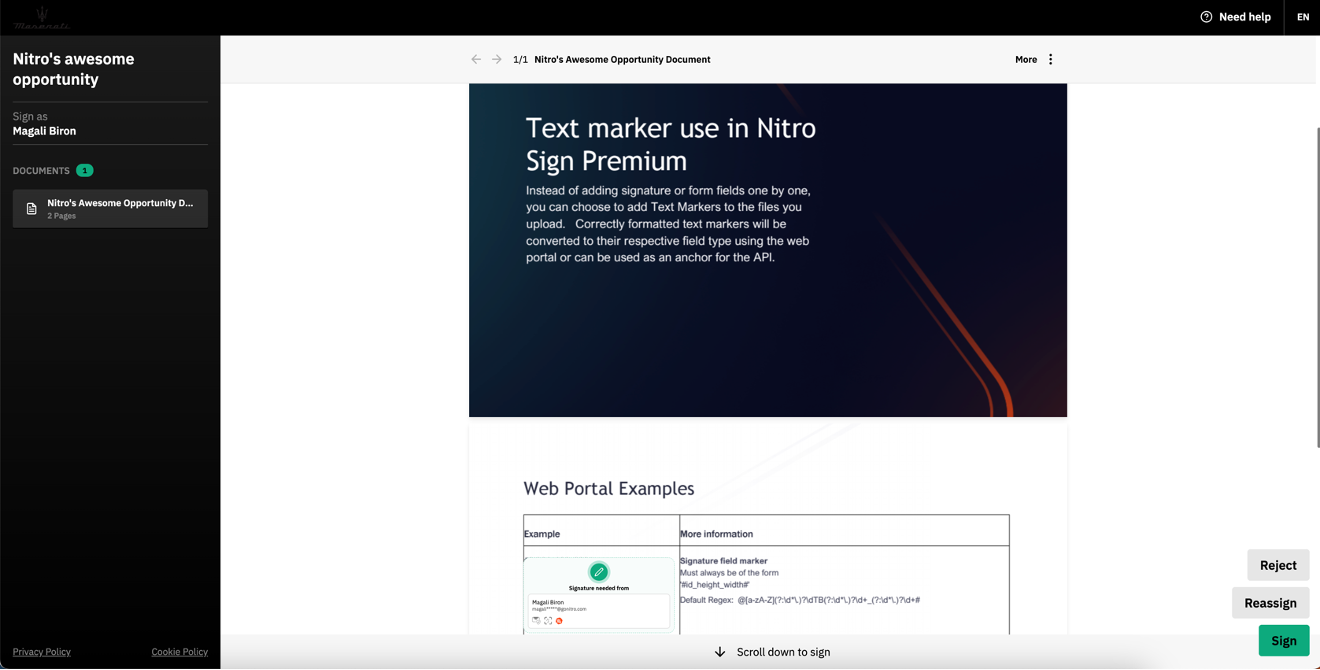Click the down arrow beside Scroll down to sign
Viewport: 1320px width, 670px height.
click(720, 652)
